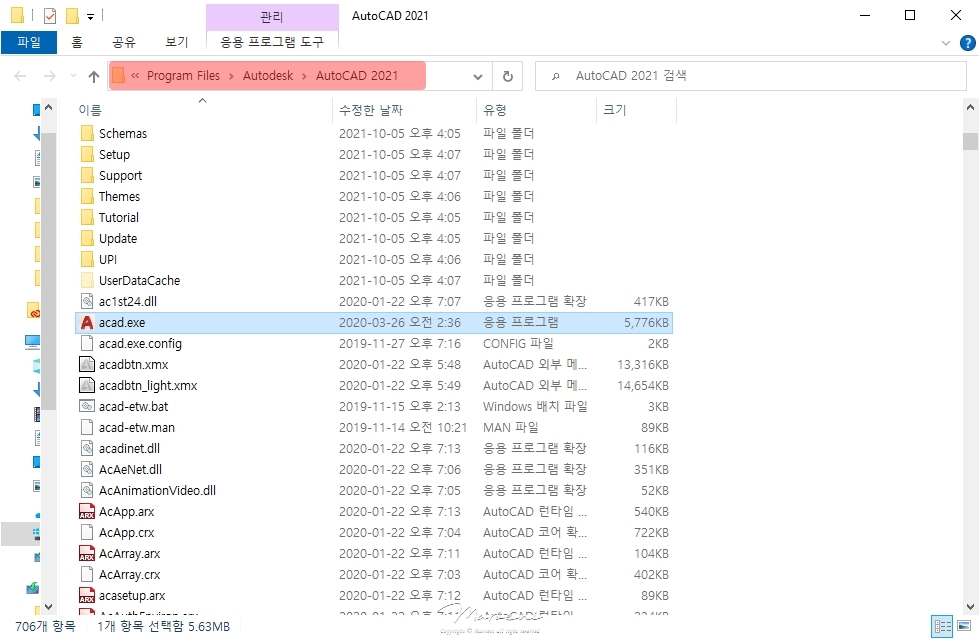Click the AcArray.arx ARX icon

tap(88, 553)
